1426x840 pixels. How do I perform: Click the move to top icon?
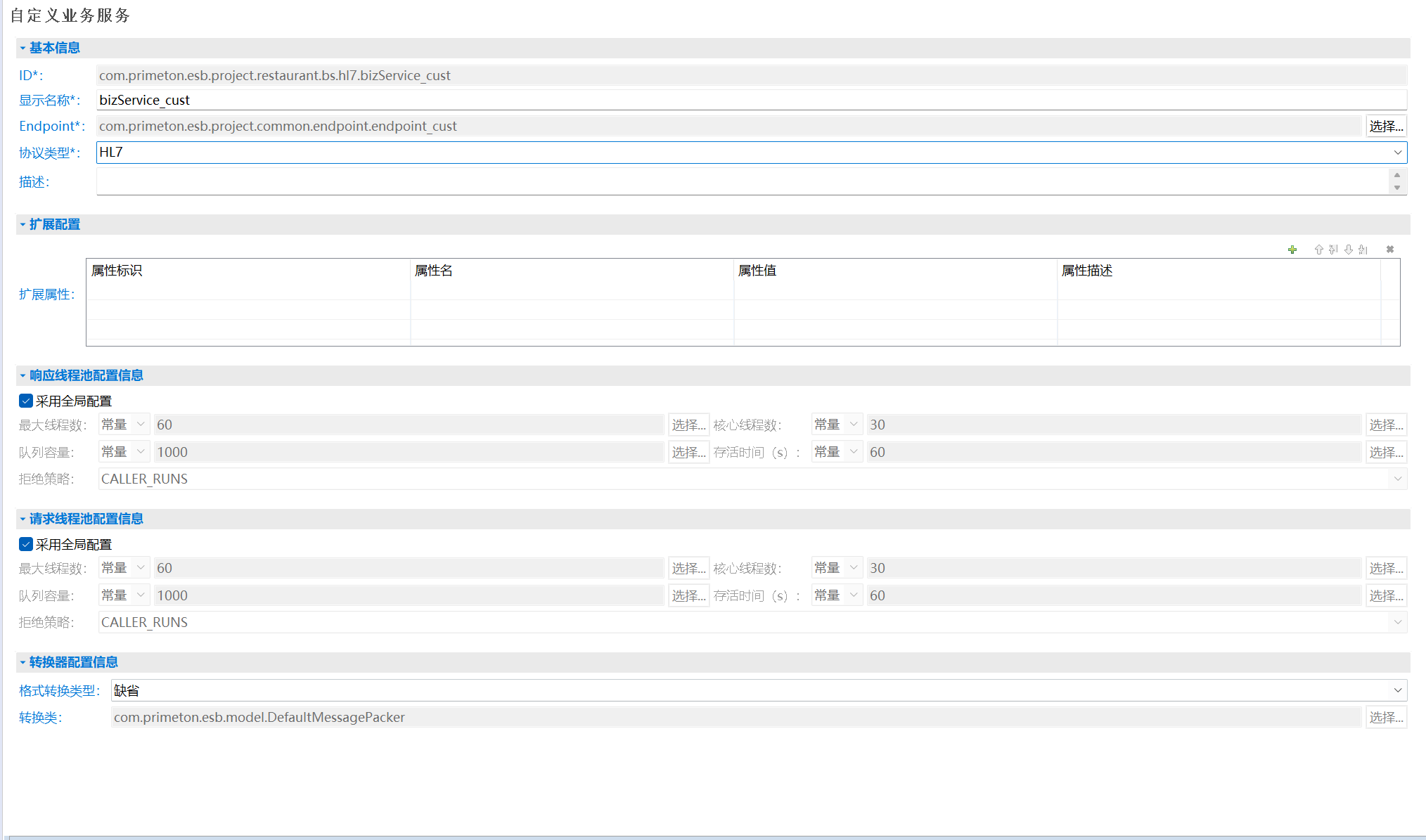[1333, 250]
